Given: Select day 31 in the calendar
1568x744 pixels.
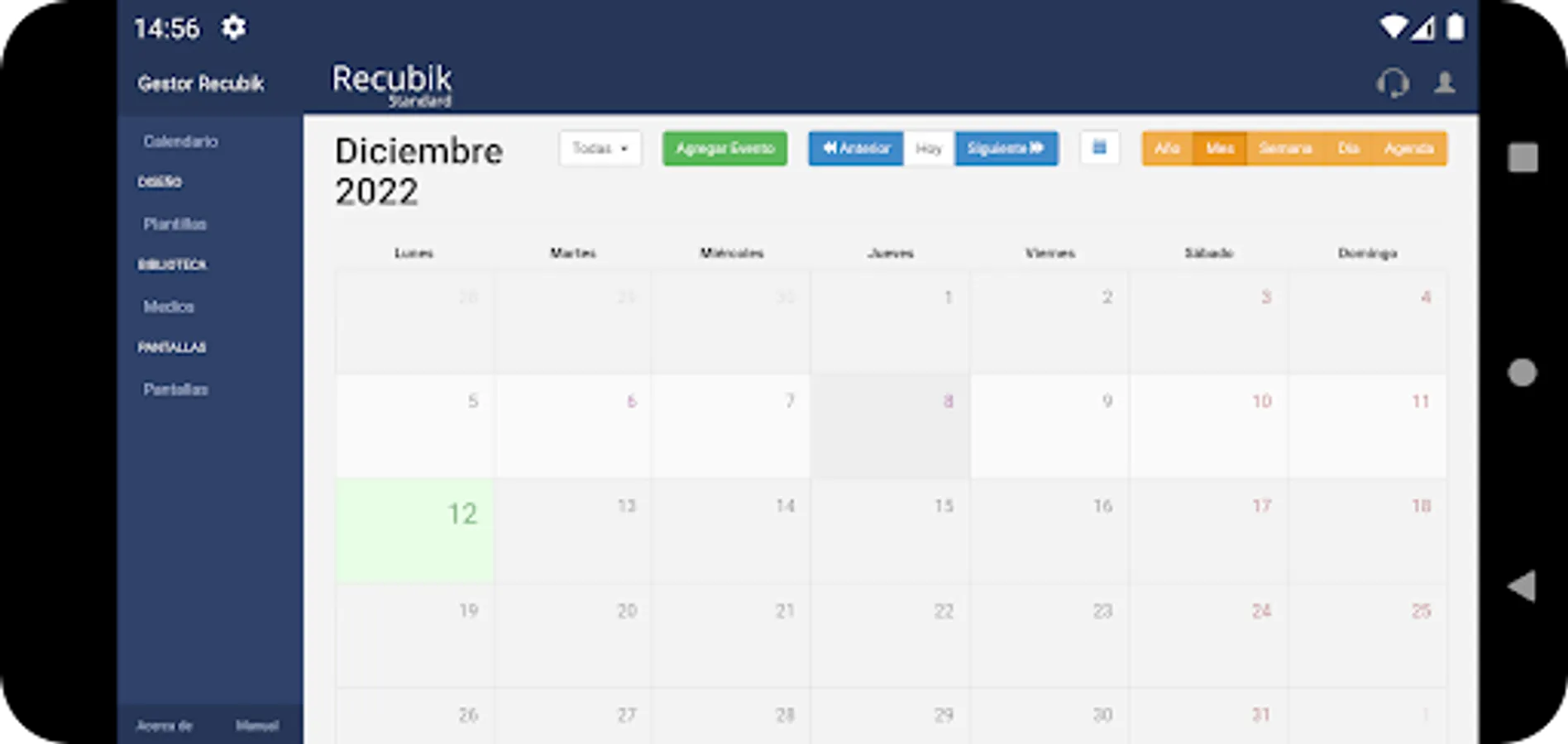Looking at the screenshot, I should [1208, 716].
